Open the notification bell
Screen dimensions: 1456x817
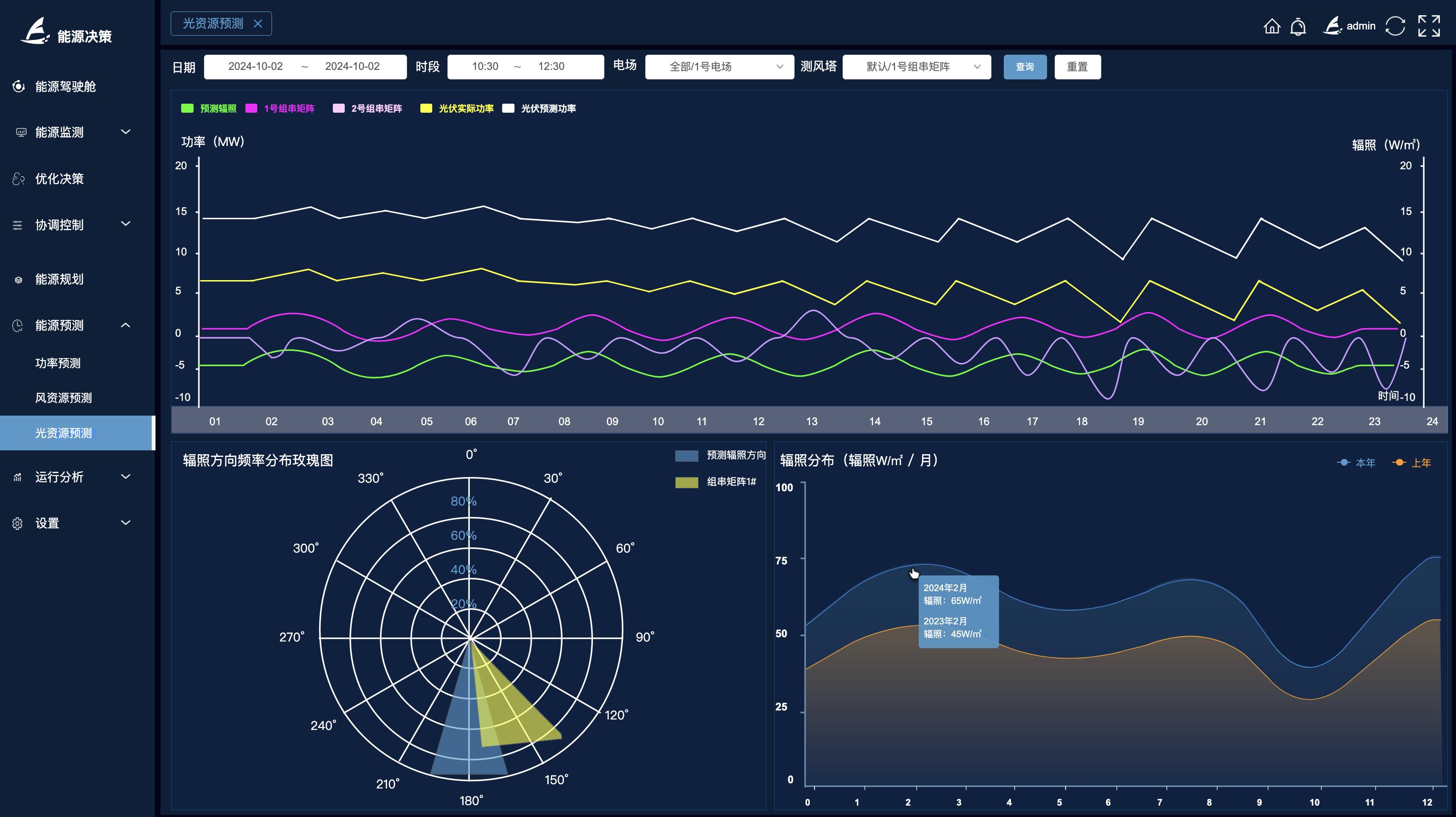[1298, 26]
